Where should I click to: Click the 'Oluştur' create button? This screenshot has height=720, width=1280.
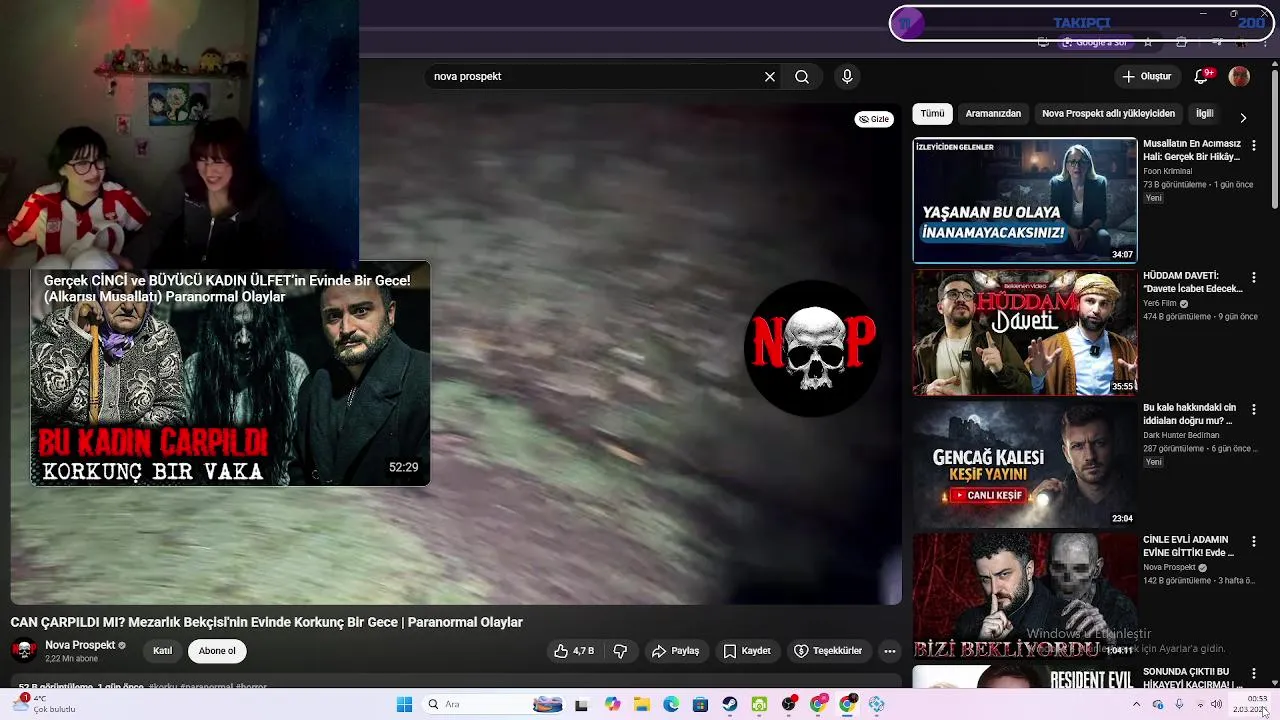click(1146, 77)
